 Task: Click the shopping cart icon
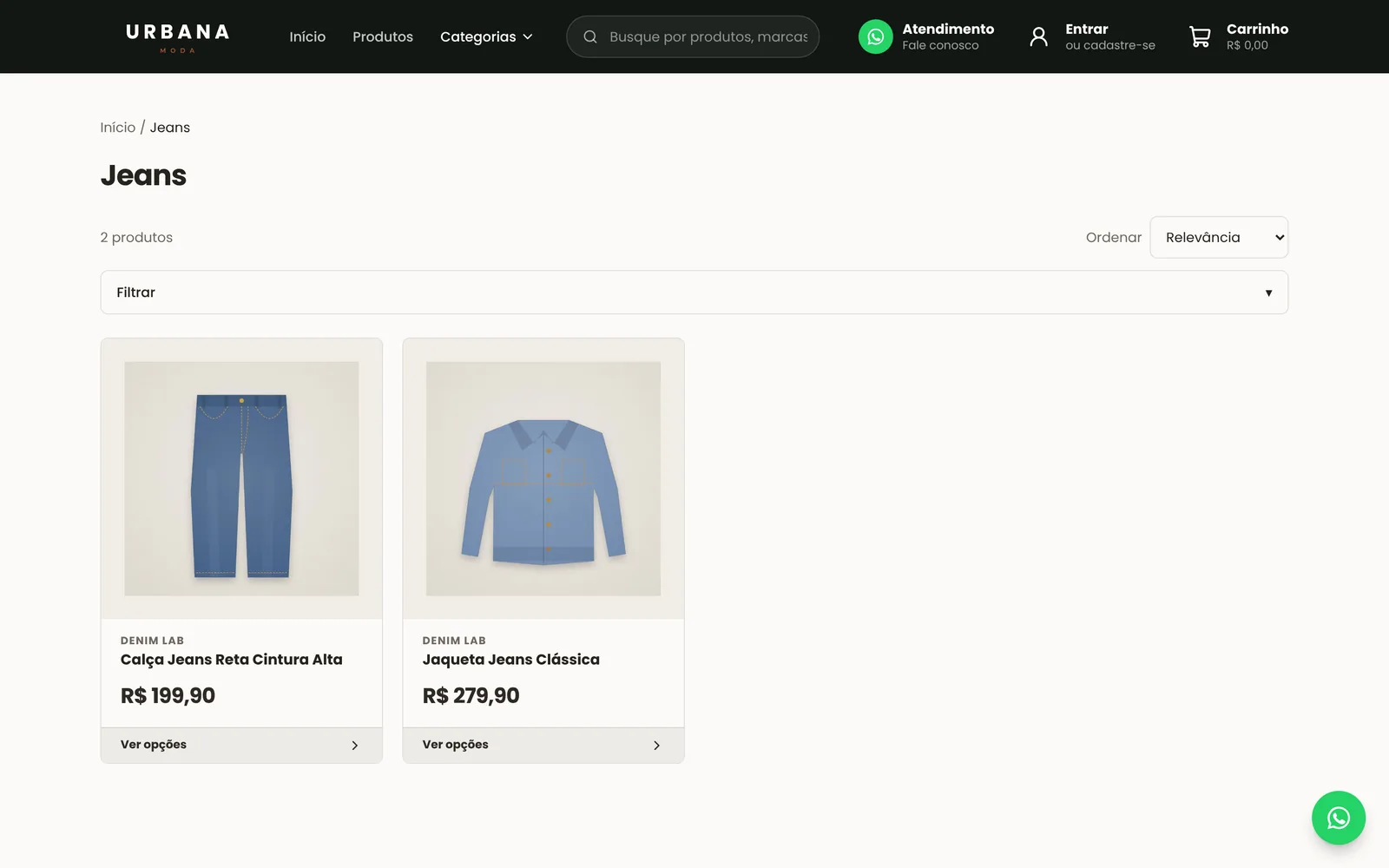tap(1200, 36)
